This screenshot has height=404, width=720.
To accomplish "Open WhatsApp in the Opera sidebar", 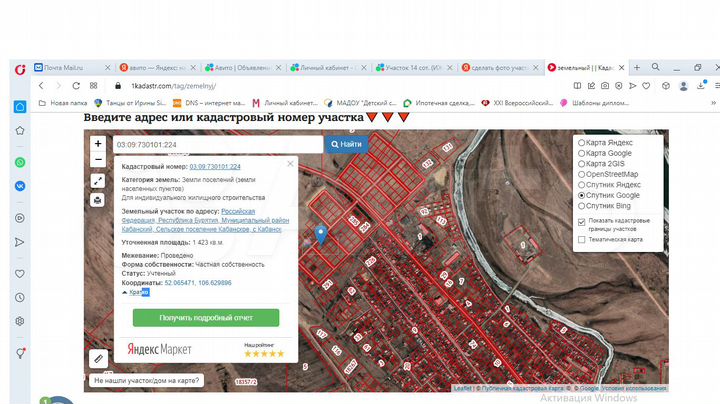I will (x=20, y=162).
